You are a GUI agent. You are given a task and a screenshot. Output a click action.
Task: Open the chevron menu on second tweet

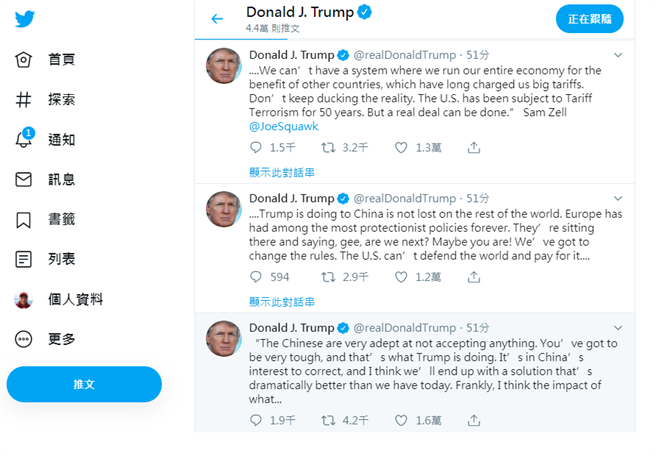[618, 198]
